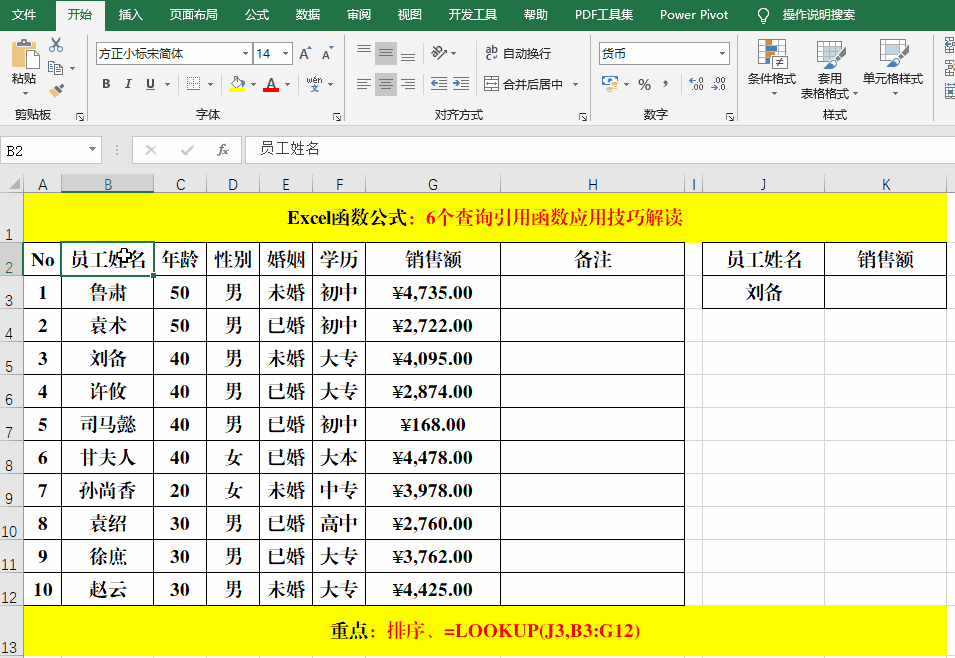Toggle 自动换行 wrap text
The image size is (955, 658).
point(518,53)
